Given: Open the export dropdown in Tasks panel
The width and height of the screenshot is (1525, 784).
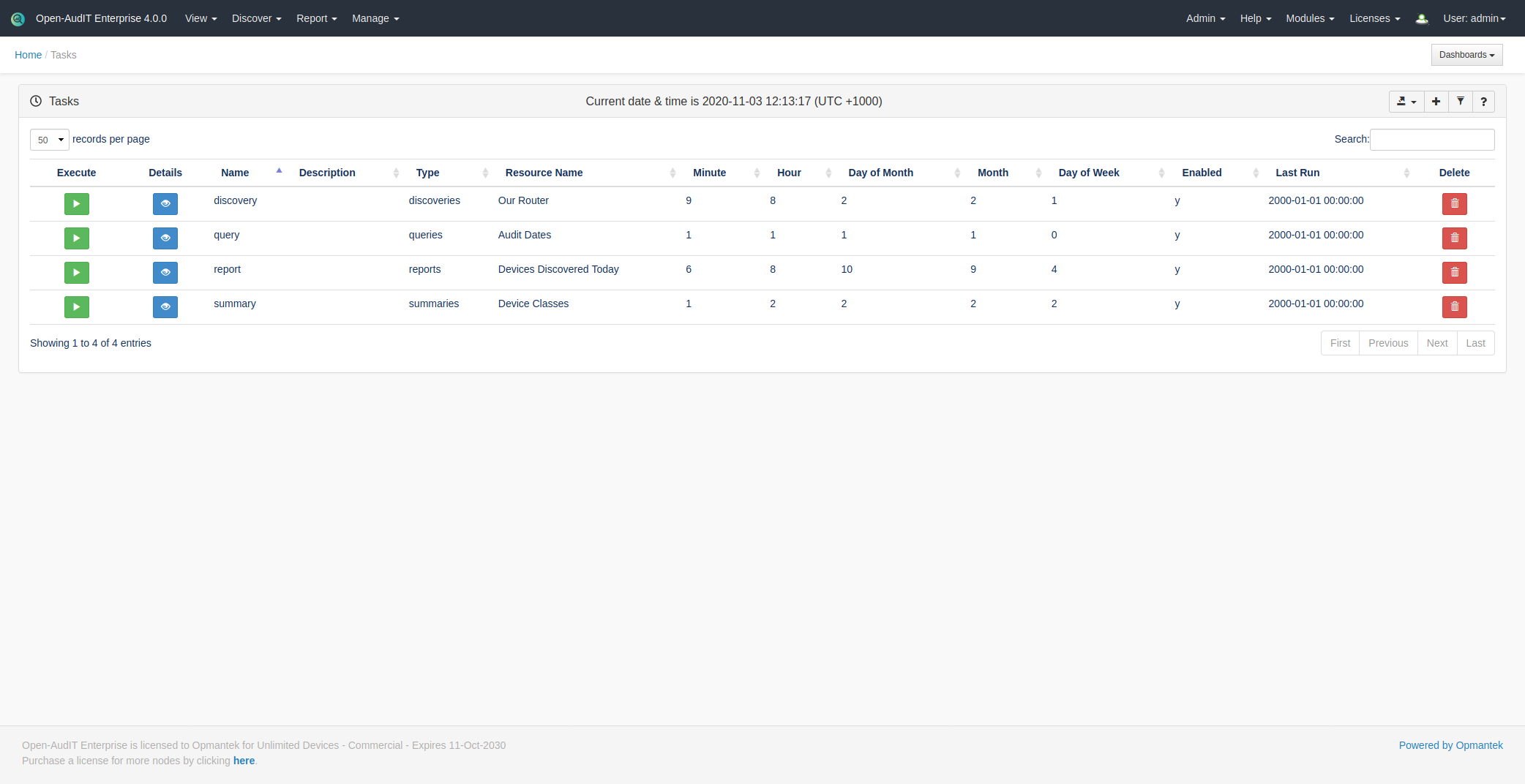Looking at the screenshot, I should click(1406, 102).
